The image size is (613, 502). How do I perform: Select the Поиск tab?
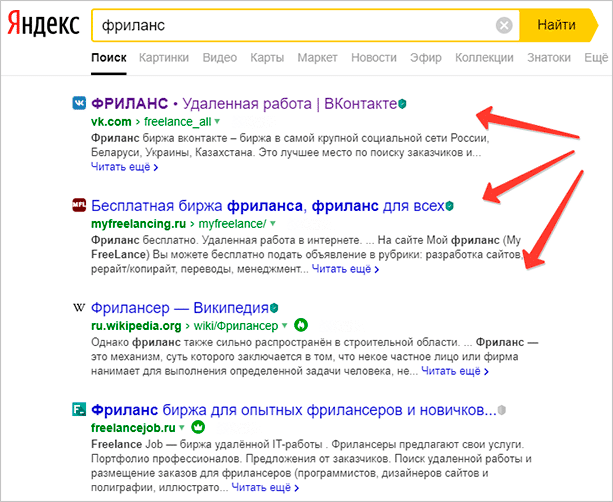[x=109, y=57]
